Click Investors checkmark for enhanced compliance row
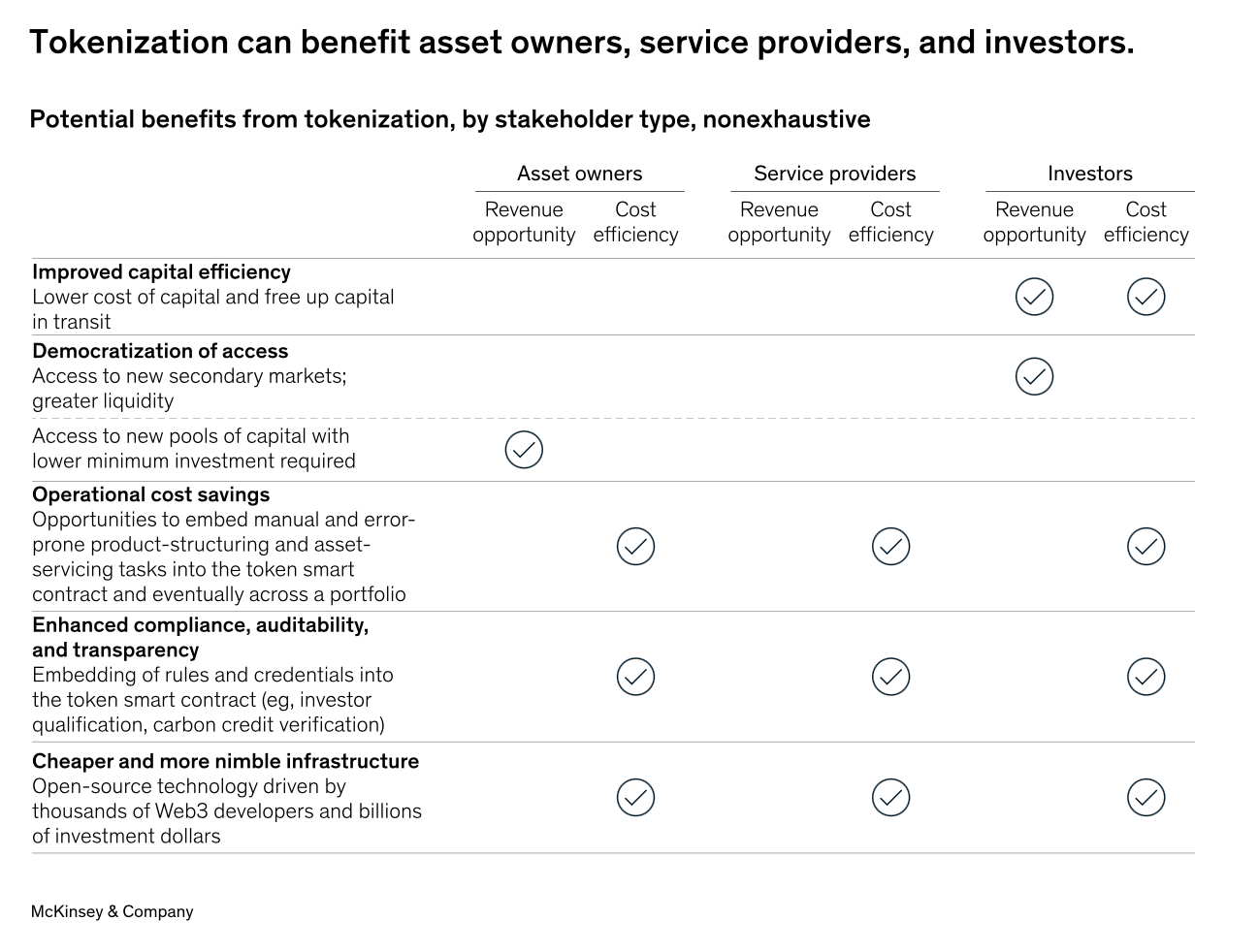This screenshot has height=952, width=1259. tap(1146, 677)
